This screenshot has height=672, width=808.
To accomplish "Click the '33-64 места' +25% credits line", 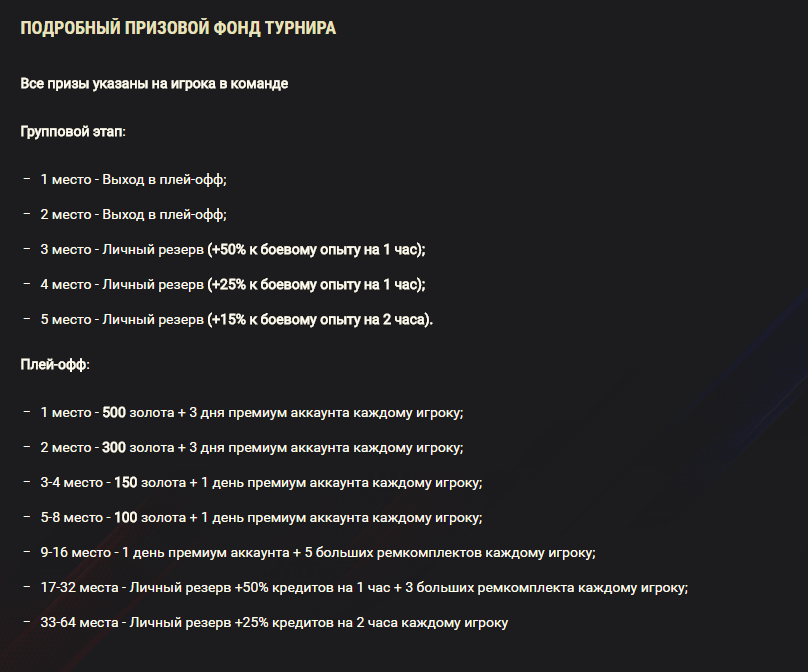I will 274,623.
